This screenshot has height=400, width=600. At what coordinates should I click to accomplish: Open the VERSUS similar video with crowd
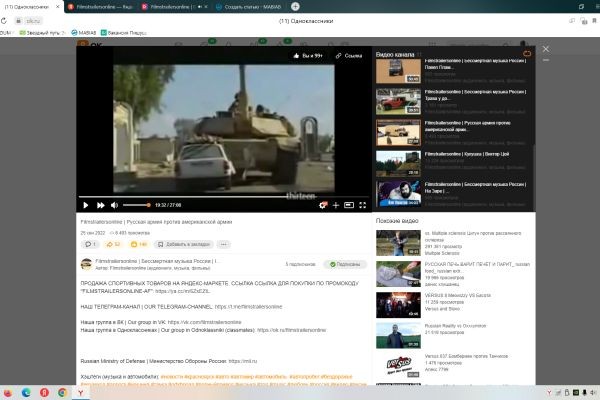click(398, 305)
